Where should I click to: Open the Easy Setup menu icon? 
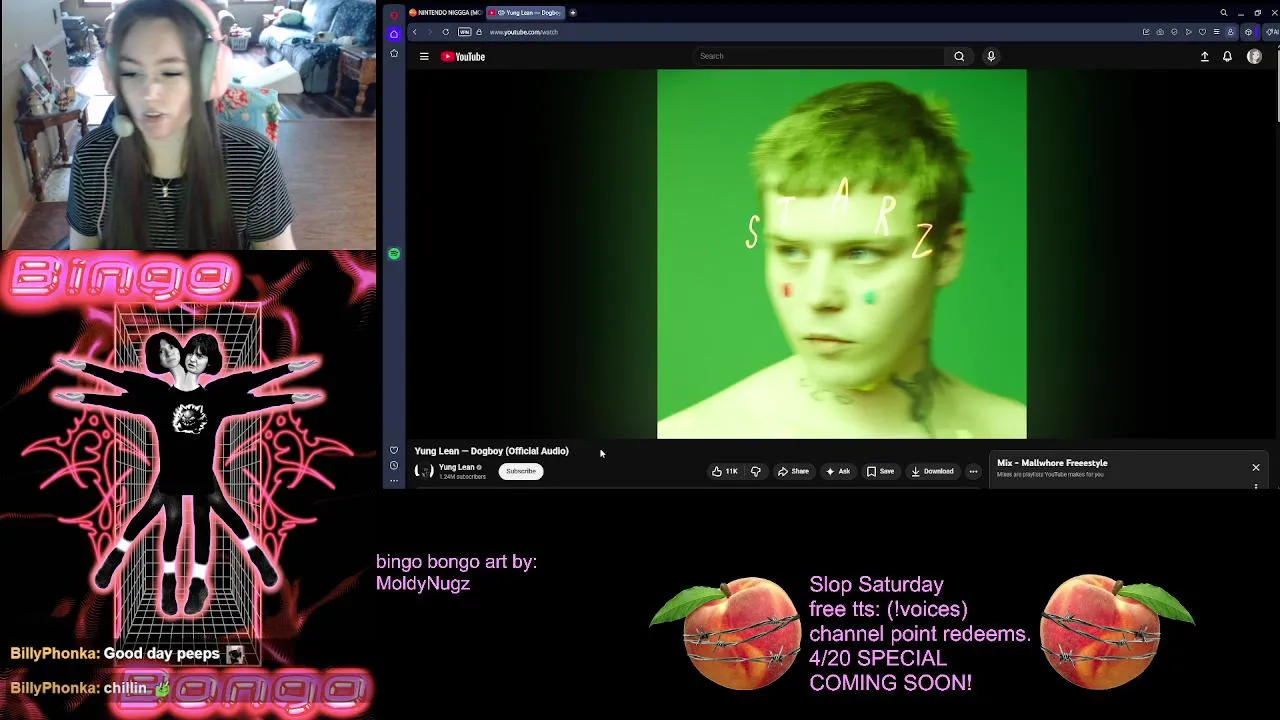[x=1217, y=32]
